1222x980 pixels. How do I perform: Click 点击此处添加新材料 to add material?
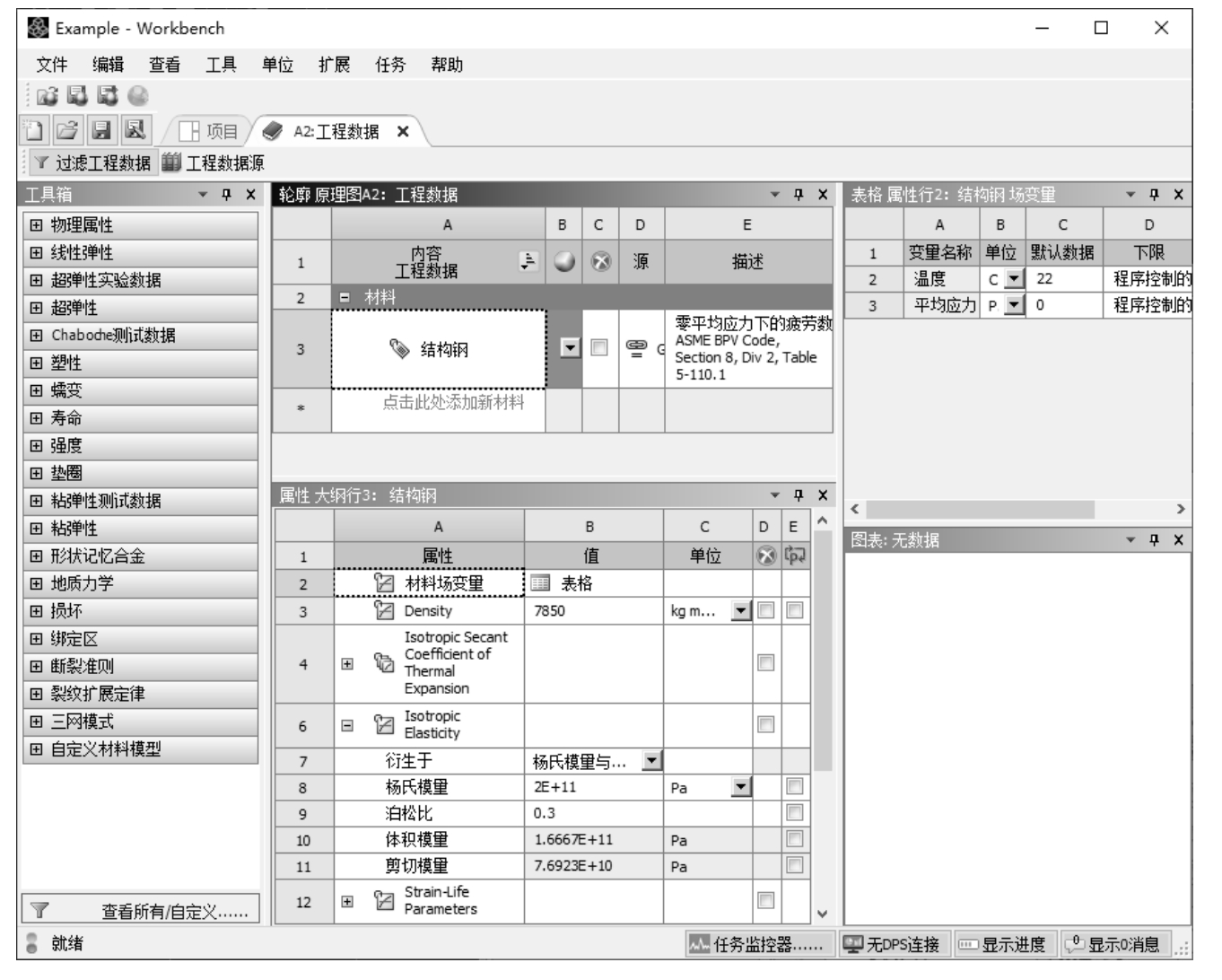pyautogui.click(x=452, y=403)
